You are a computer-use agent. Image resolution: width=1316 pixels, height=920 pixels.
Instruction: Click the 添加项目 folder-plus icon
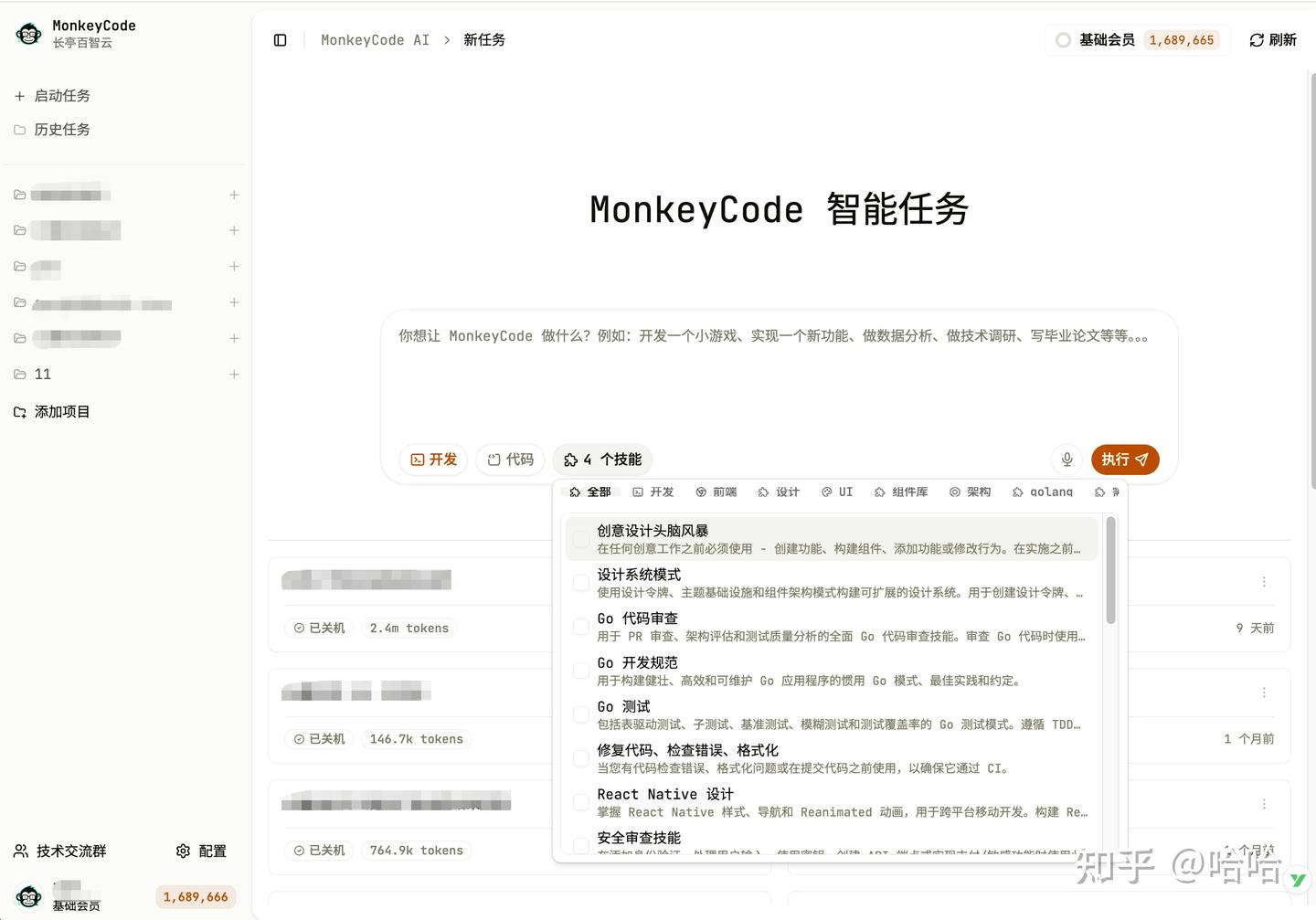pyautogui.click(x=19, y=412)
